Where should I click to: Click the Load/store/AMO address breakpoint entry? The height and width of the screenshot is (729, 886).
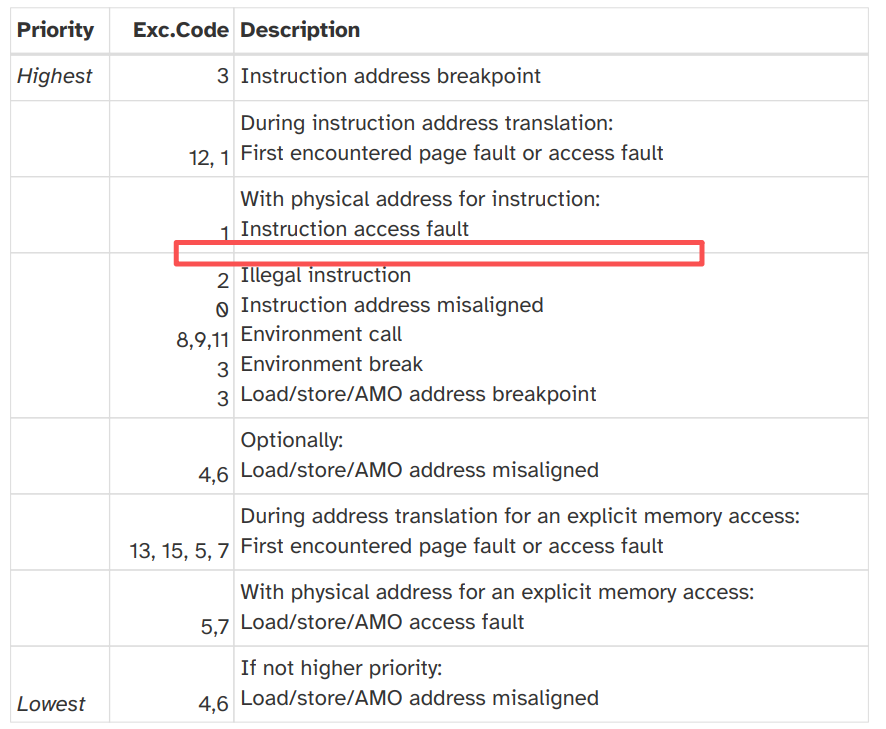click(418, 394)
